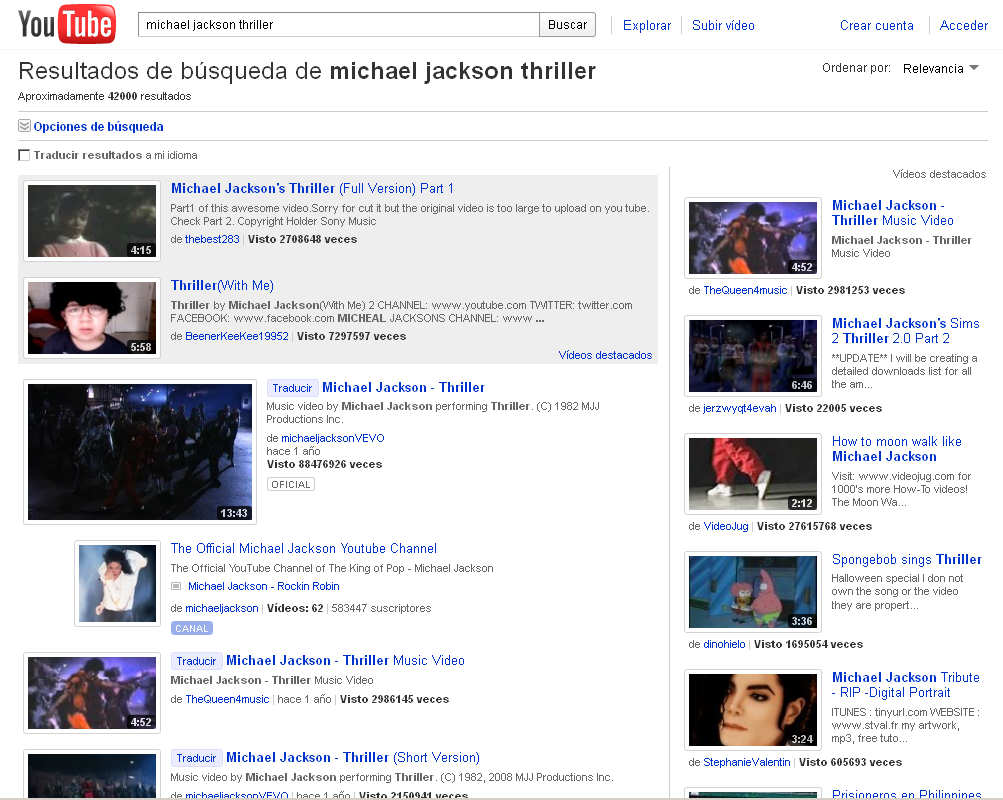Click the envelope icon beside Opciones de búsqueda
Viewport: 1003px width, 800px height.
point(24,127)
